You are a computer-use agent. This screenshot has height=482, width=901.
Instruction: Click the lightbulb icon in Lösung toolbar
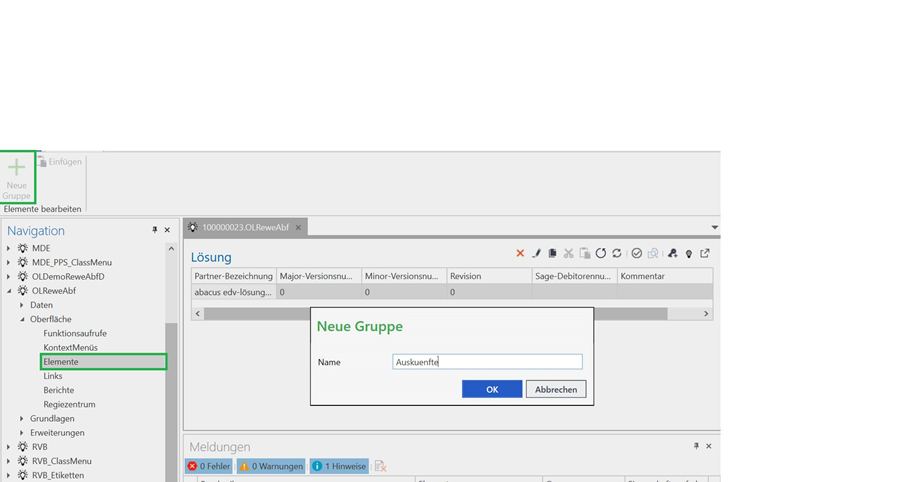pyautogui.click(x=689, y=254)
